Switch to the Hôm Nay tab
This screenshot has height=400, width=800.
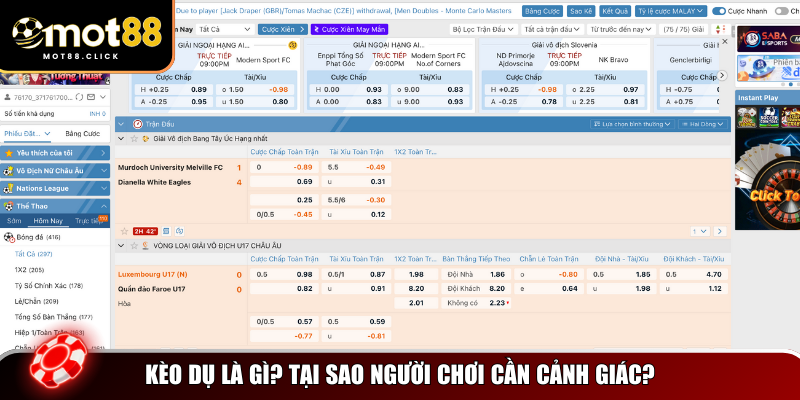pos(48,221)
